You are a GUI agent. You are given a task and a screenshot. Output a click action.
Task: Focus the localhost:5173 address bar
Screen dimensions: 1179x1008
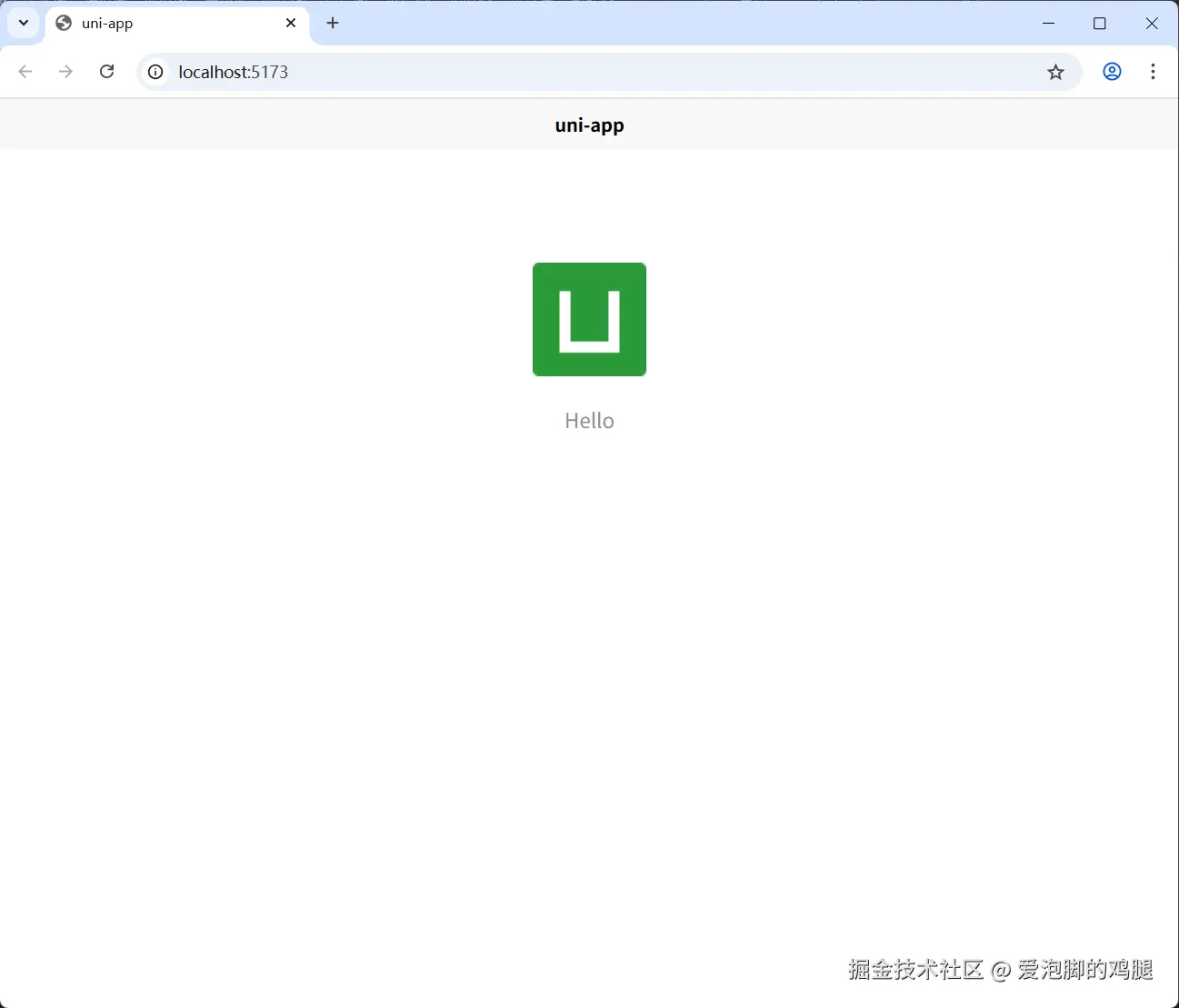tap(609, 72)
